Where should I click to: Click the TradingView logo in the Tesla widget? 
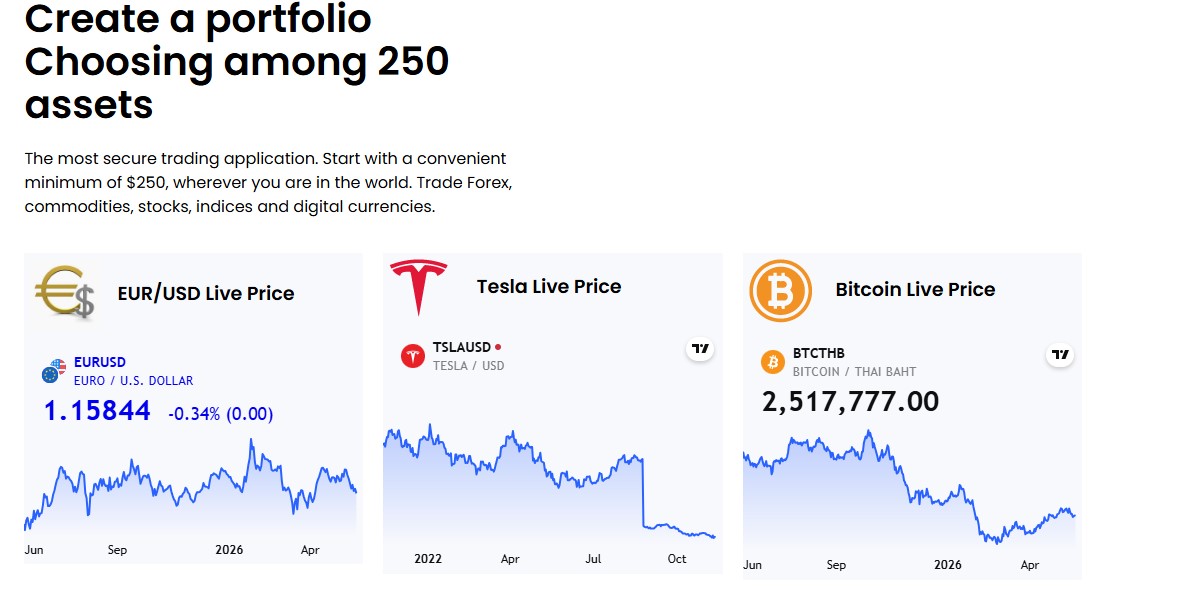(x=700, y=349)
